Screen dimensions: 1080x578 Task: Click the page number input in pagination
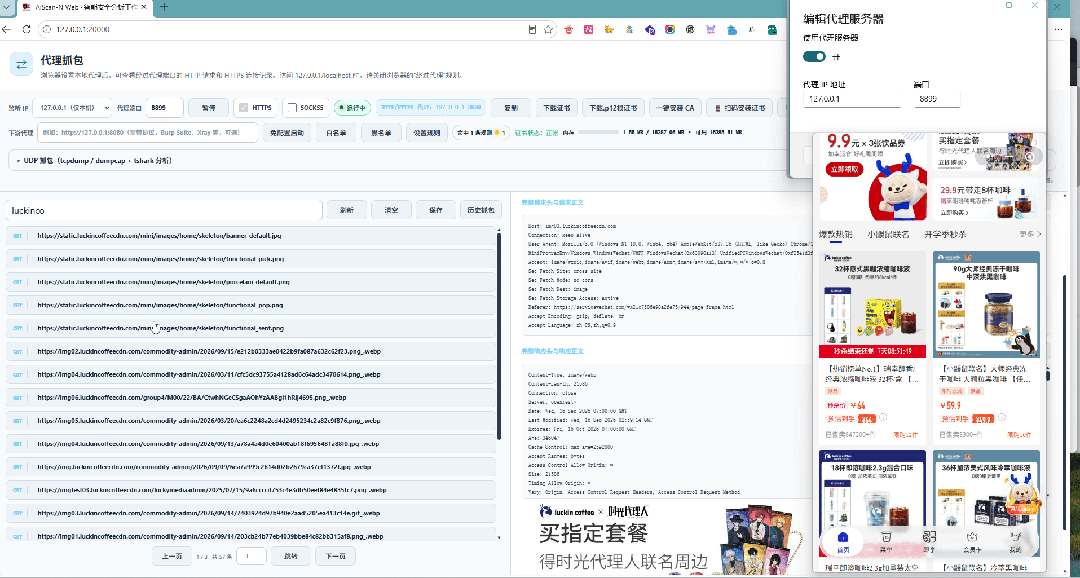[x=251, y=556]
